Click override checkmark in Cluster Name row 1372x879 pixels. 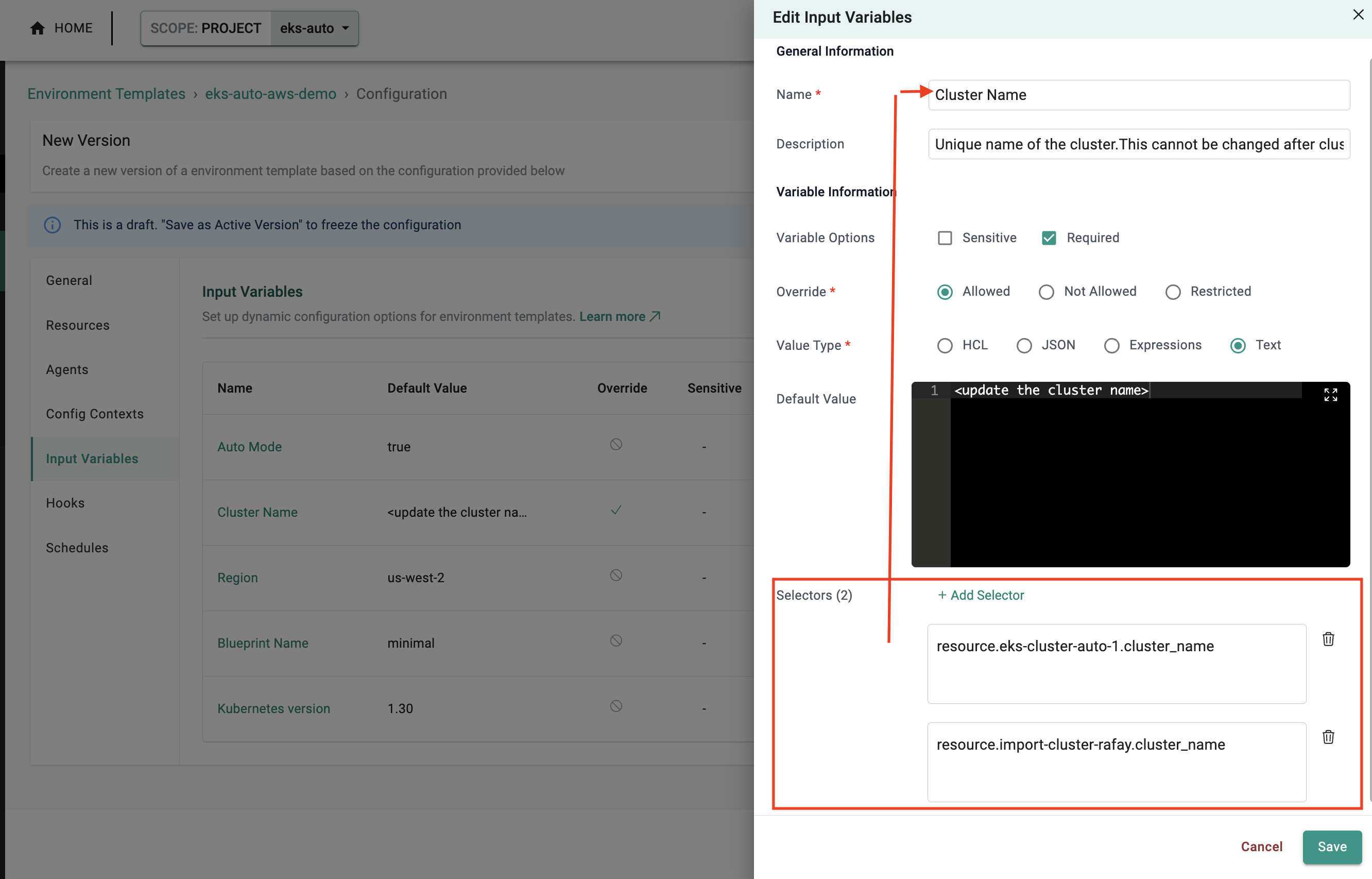[x=616, y=510]
